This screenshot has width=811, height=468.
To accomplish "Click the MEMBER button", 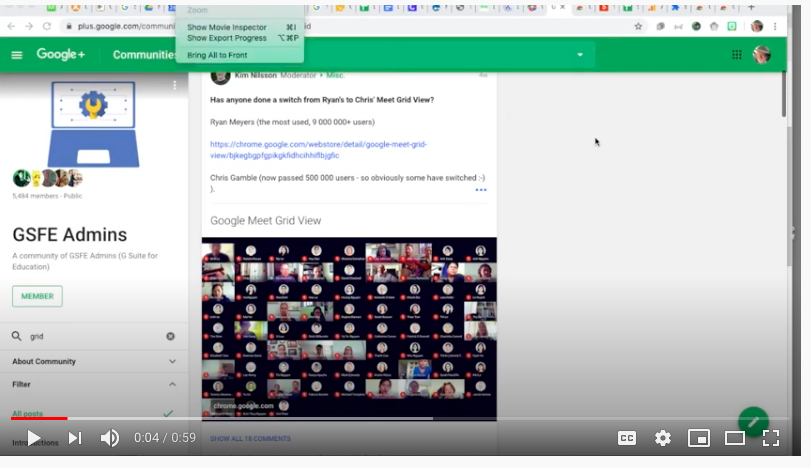I will [37, 296].
